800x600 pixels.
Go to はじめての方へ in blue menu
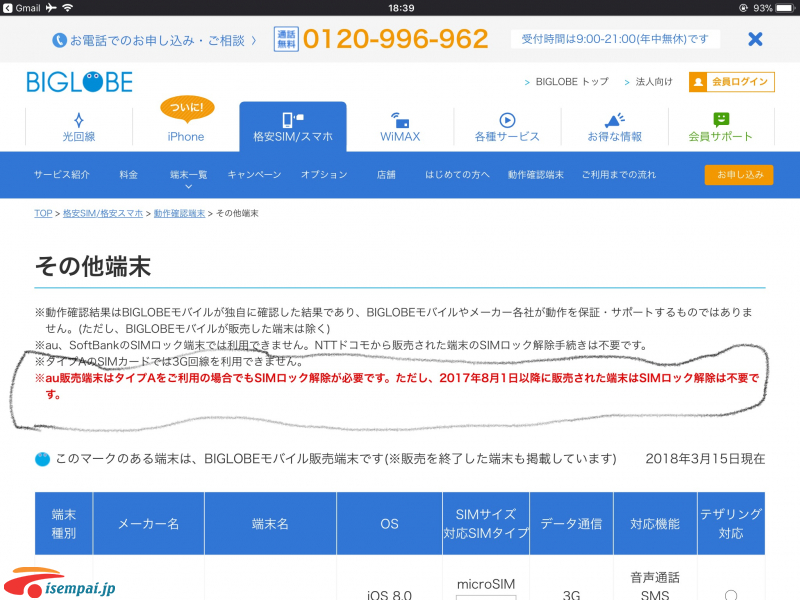457,174
